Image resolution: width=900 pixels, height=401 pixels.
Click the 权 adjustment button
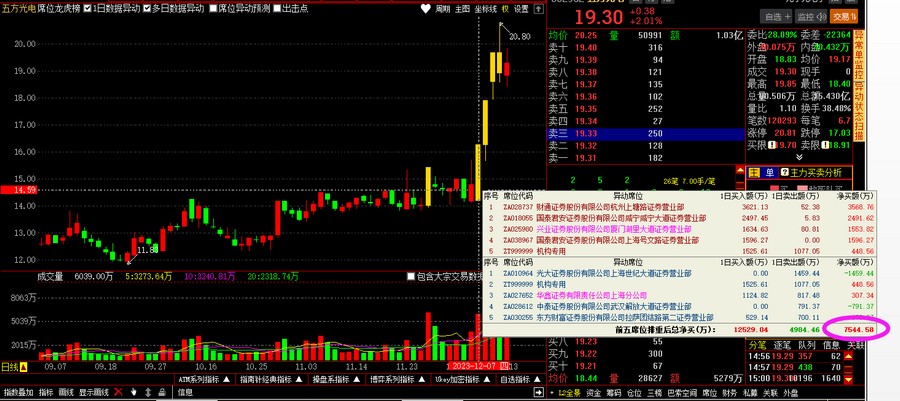pos(505,9)
